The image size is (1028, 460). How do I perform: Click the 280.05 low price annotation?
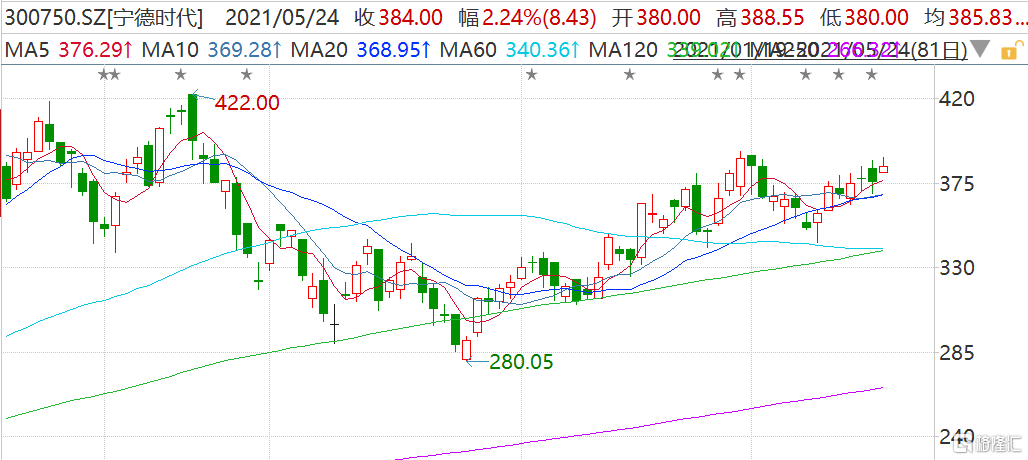pyautogui.click(x=521, y=362)
